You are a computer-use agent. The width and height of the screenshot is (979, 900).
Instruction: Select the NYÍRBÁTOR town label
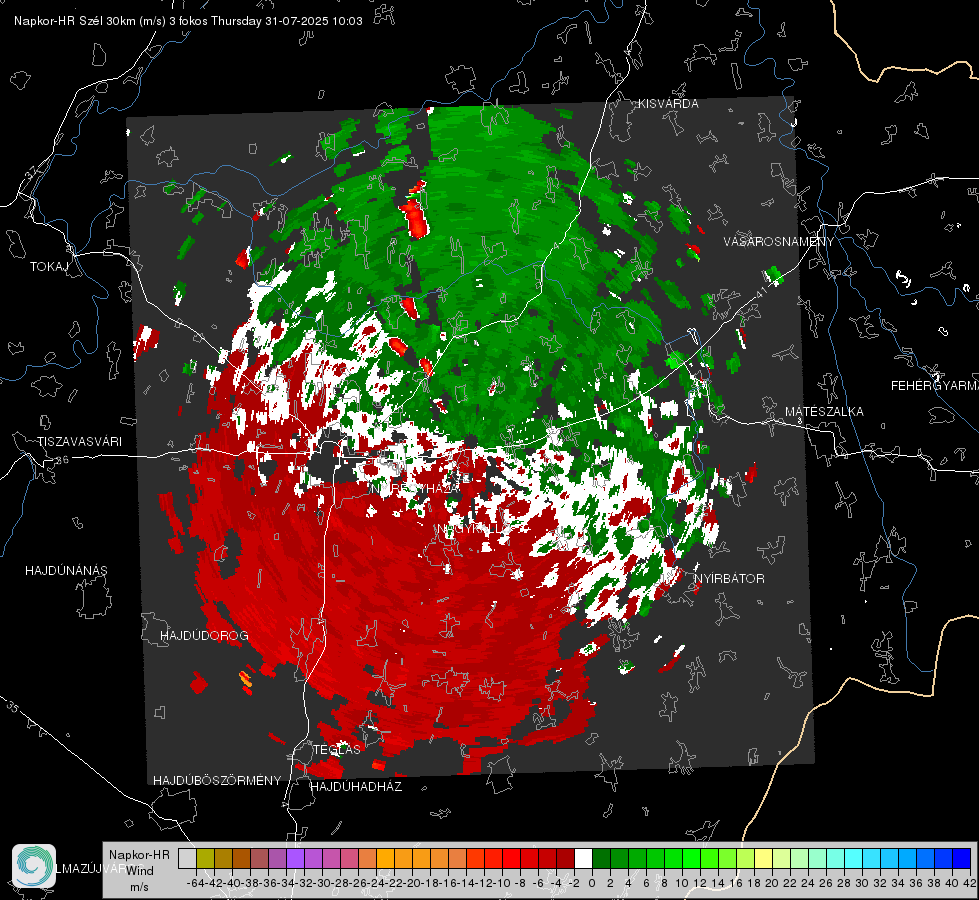click(x=729, y=579)
